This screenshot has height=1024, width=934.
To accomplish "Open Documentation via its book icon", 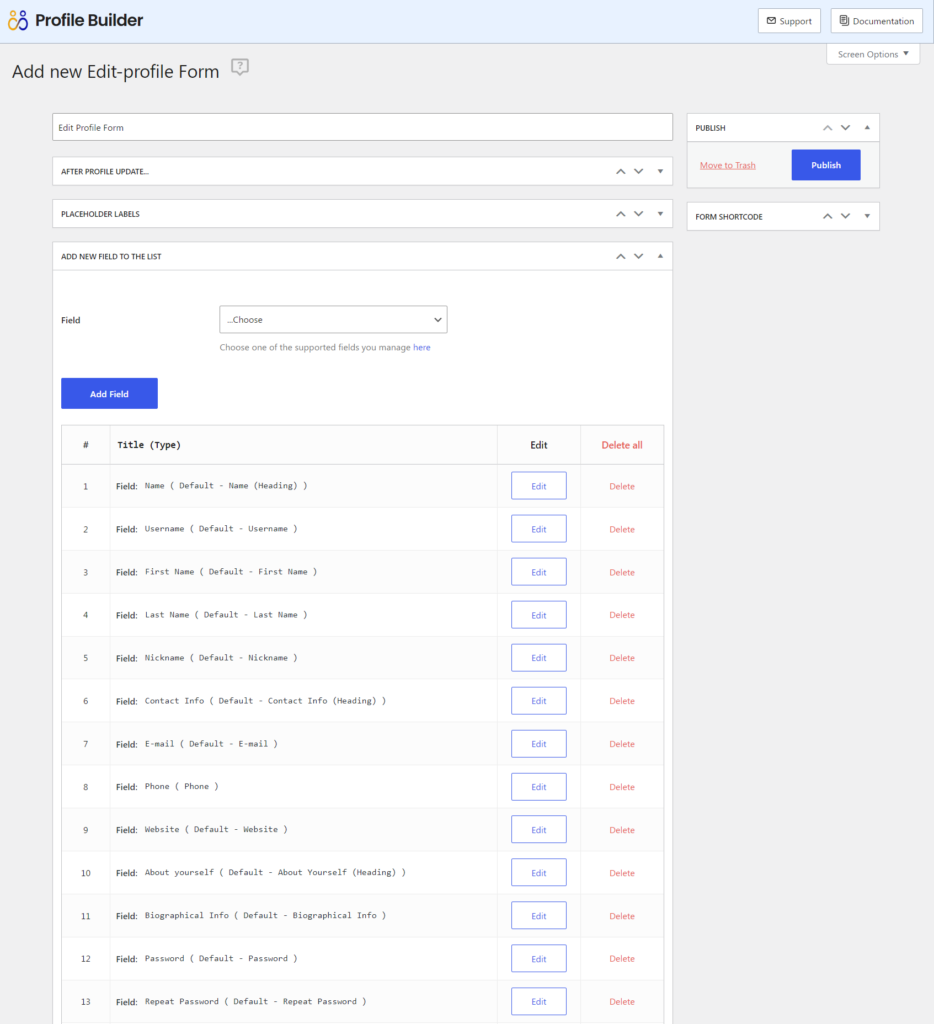I will (x=843, y=20).
